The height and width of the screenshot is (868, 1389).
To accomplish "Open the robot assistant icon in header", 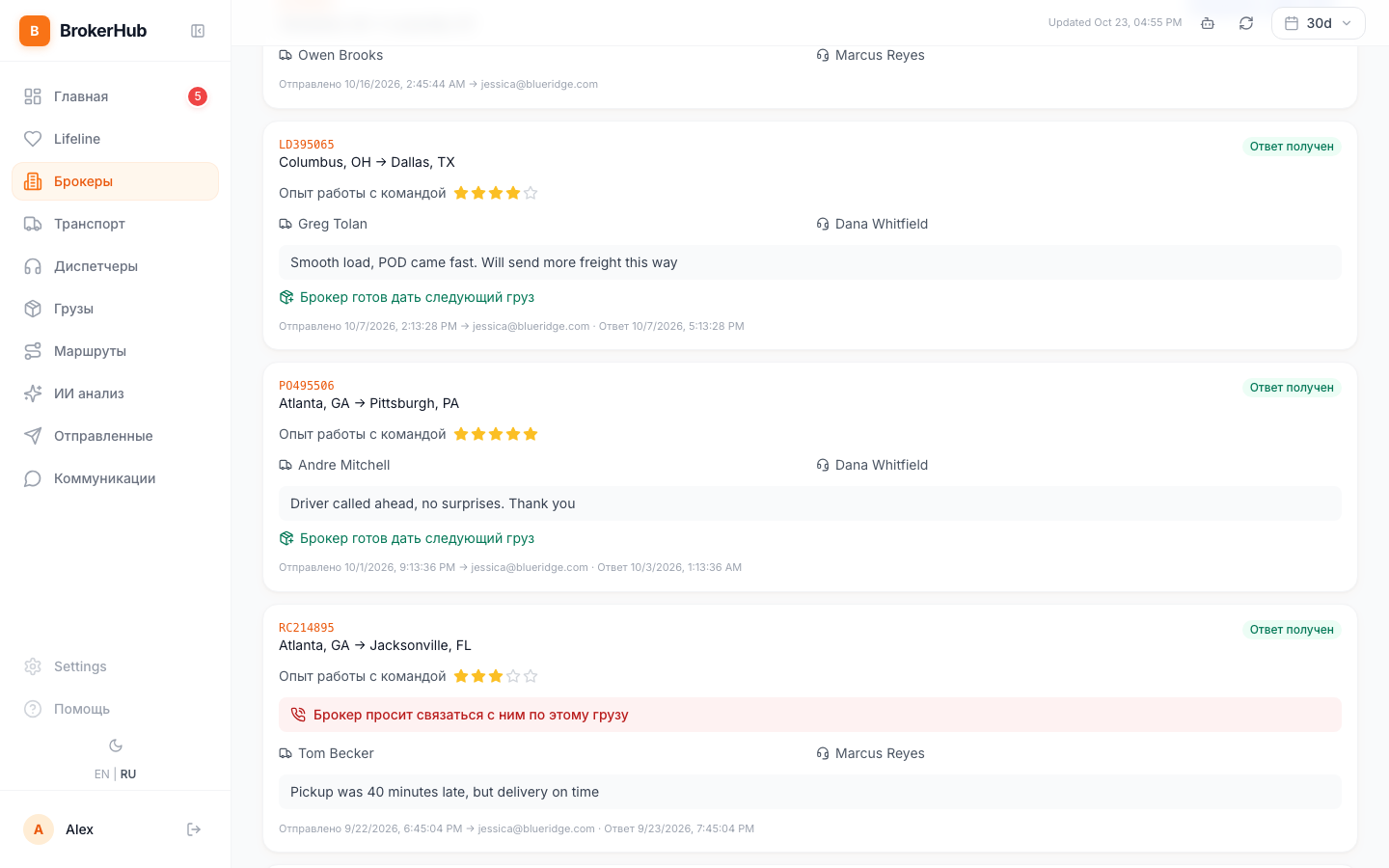I will (1208, 23).
